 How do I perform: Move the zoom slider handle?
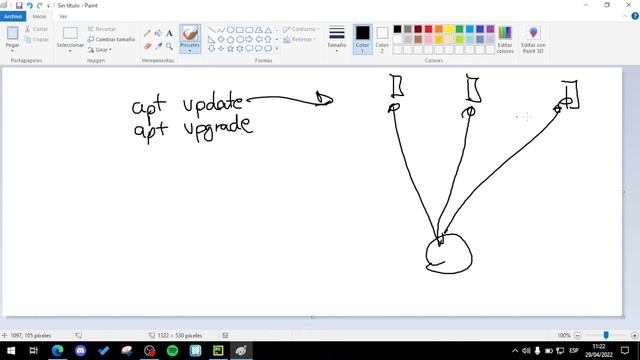606,335
